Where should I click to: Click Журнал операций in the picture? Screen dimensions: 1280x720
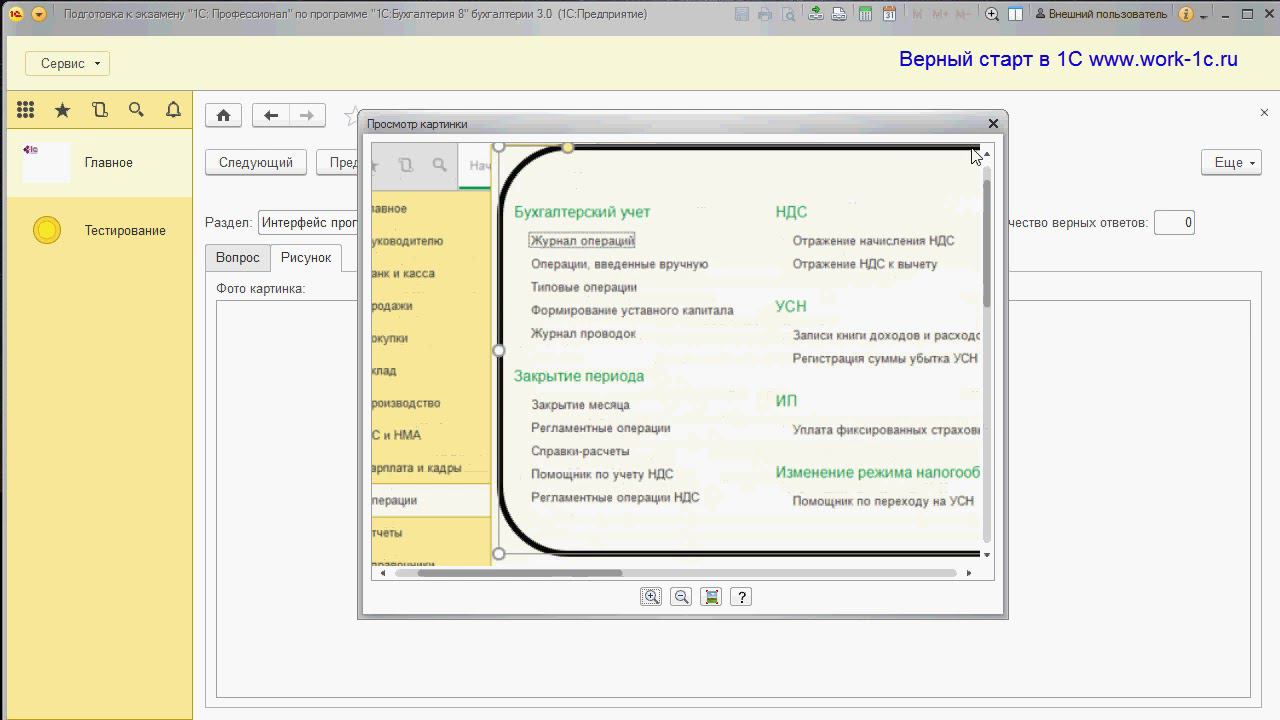[x=582, y=241]
